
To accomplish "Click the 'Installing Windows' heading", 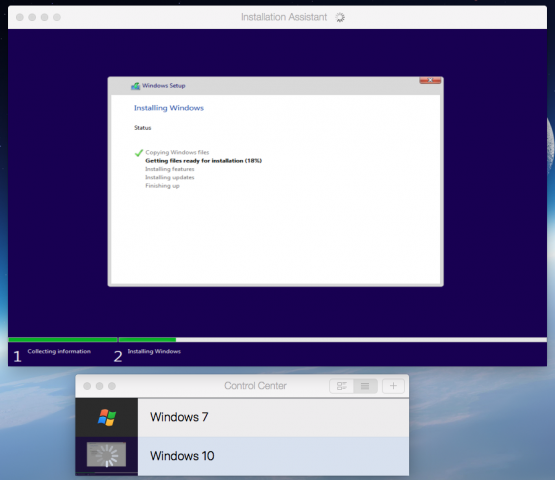I will [169, 108].
